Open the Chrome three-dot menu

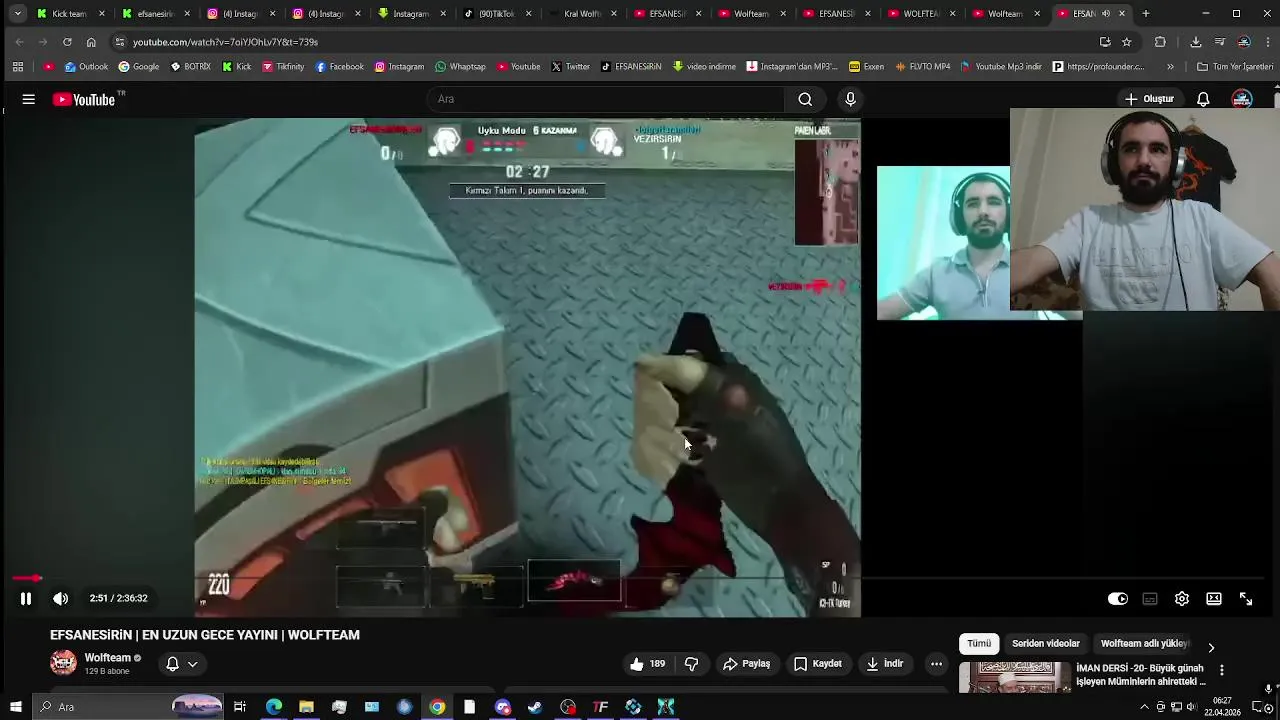[1269, 42]
